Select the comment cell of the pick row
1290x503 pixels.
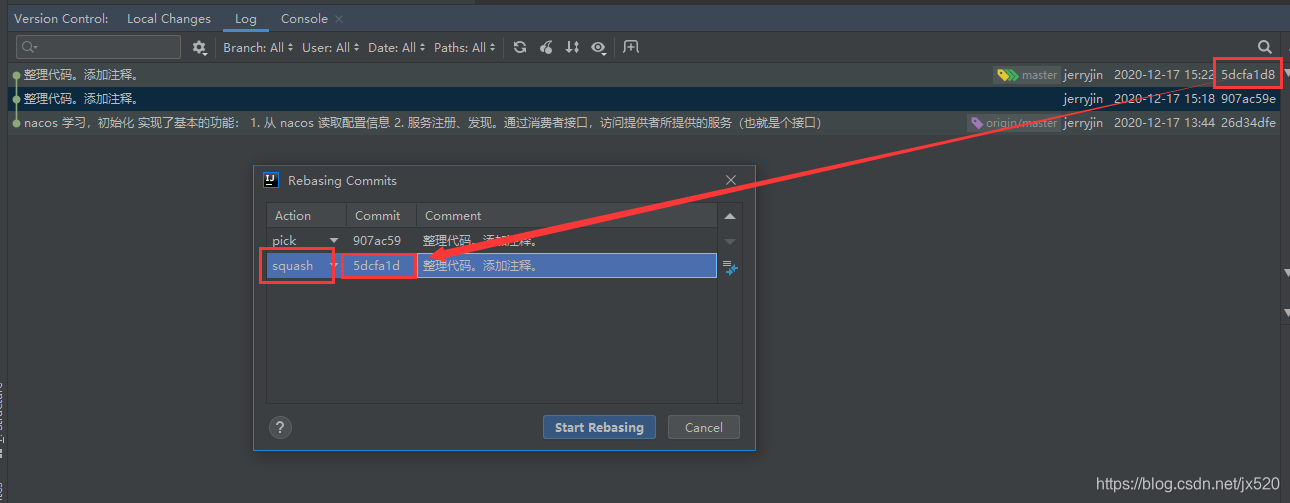click(x=567, y=241)
